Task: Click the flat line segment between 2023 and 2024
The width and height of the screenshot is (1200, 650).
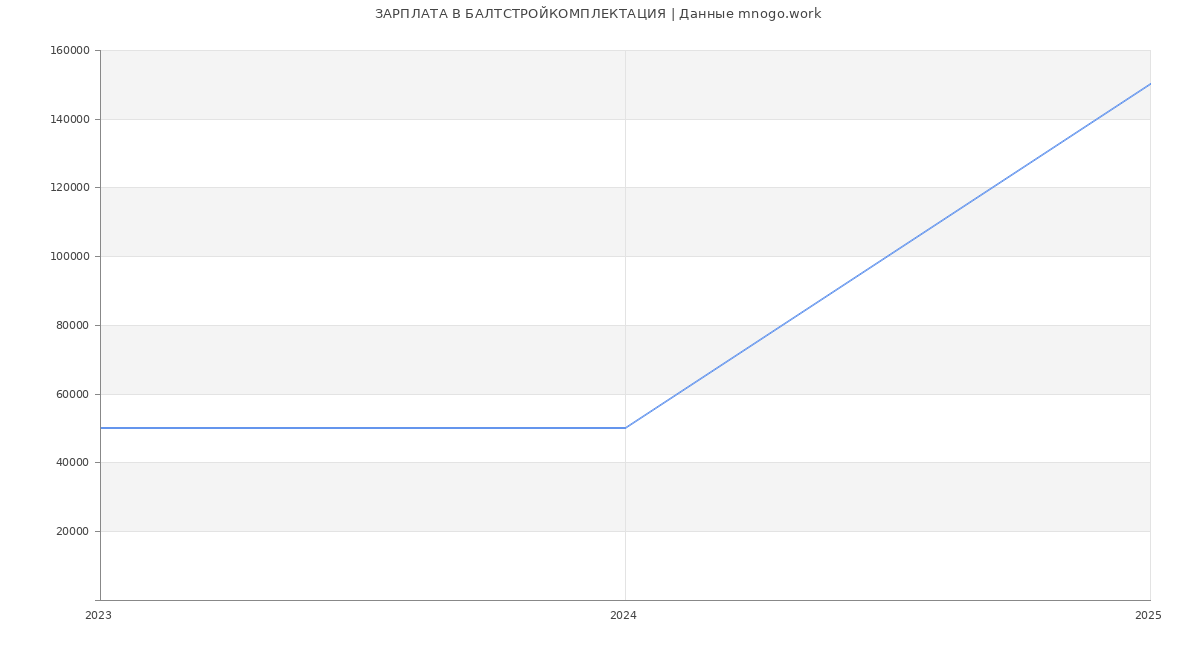Action: point(362,428)
